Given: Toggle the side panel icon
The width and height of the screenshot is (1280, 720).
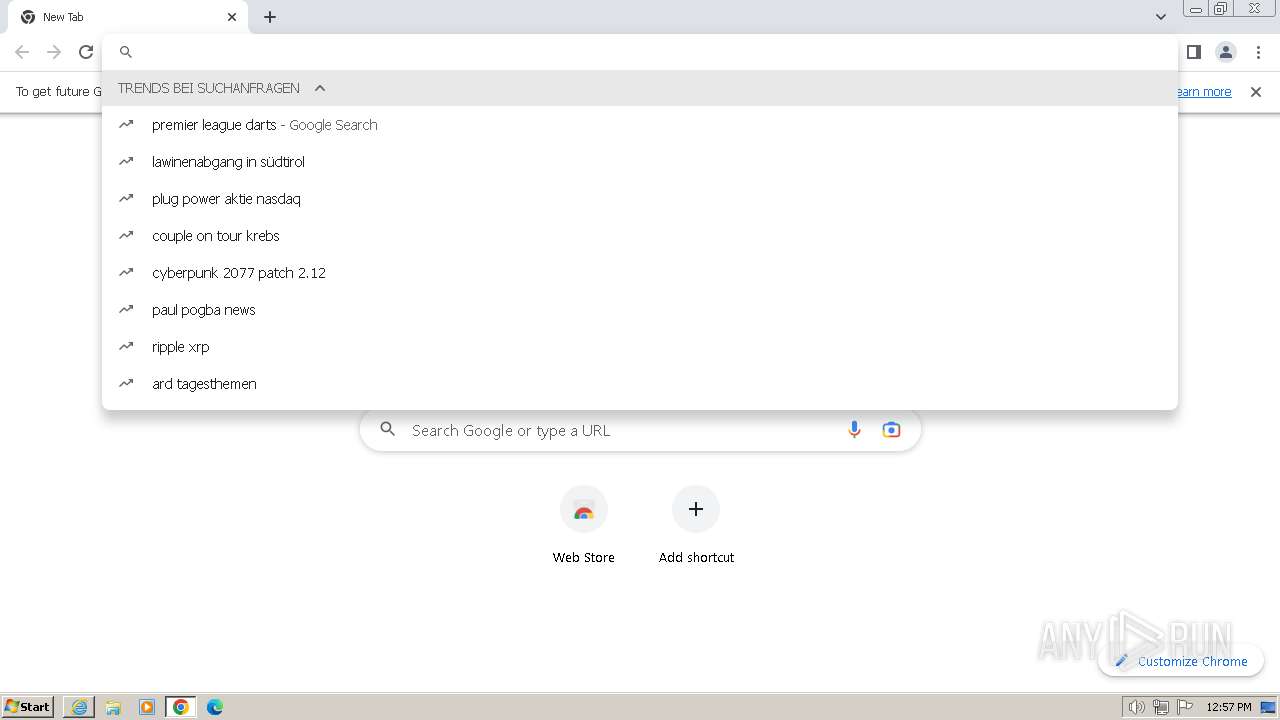Looking at the screenshot, I should (1194, 52).
